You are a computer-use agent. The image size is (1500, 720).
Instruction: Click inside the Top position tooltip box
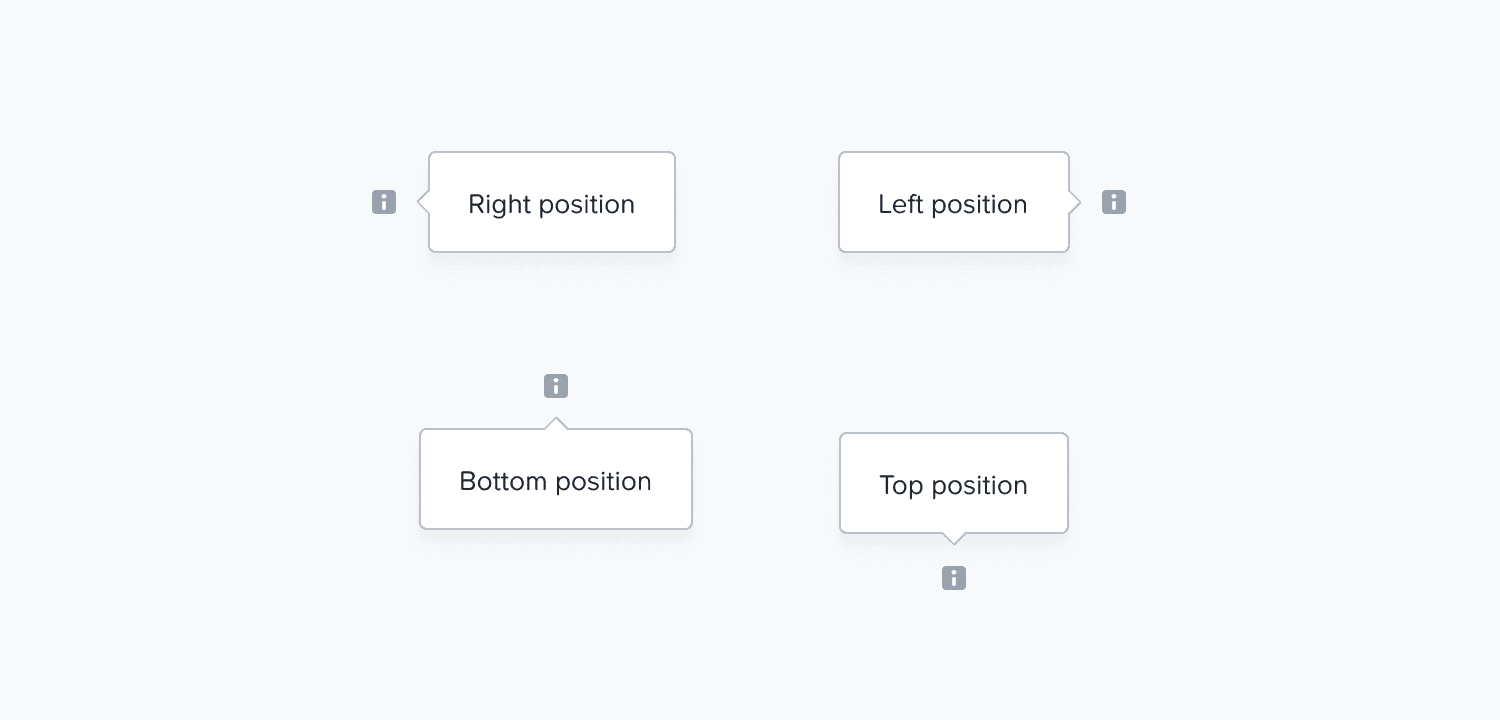953,483
